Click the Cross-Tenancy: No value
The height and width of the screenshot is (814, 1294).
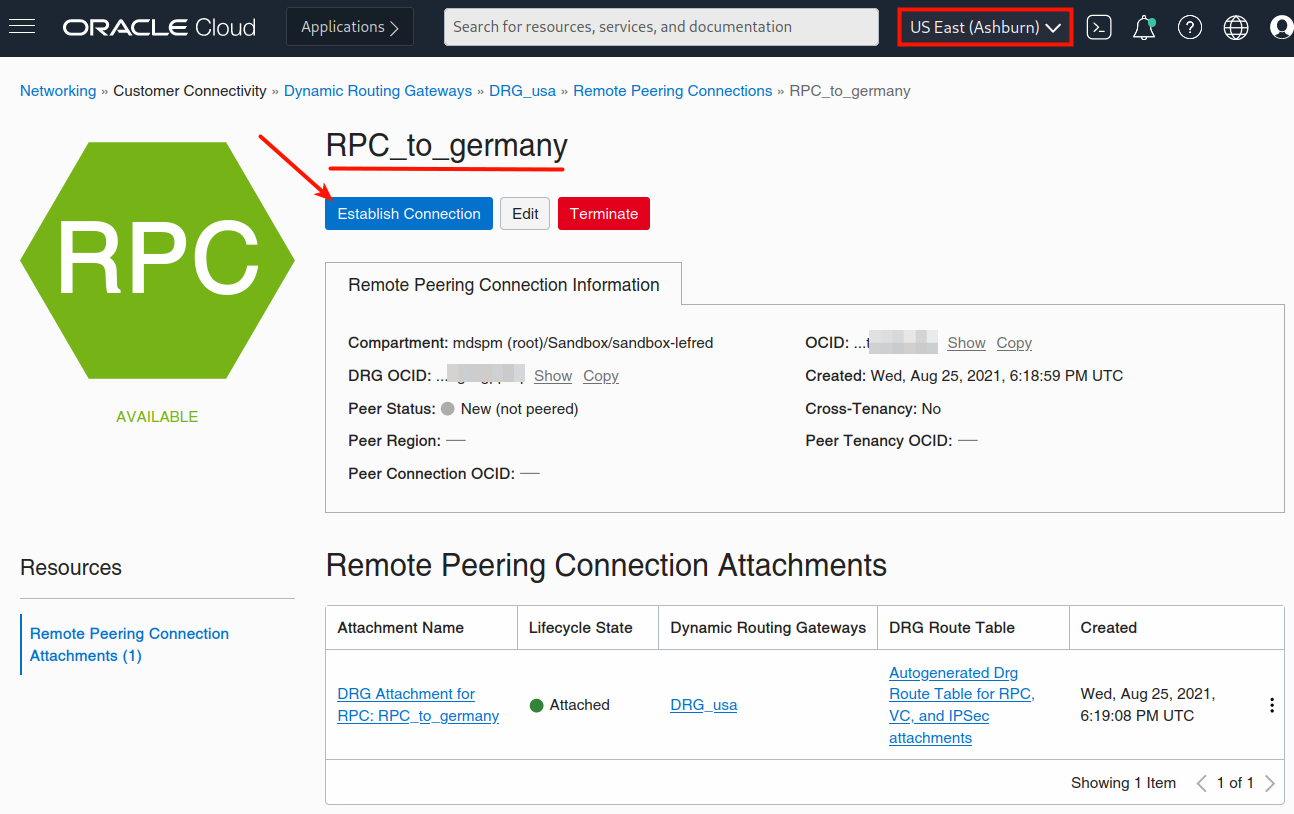pos(931,409)
